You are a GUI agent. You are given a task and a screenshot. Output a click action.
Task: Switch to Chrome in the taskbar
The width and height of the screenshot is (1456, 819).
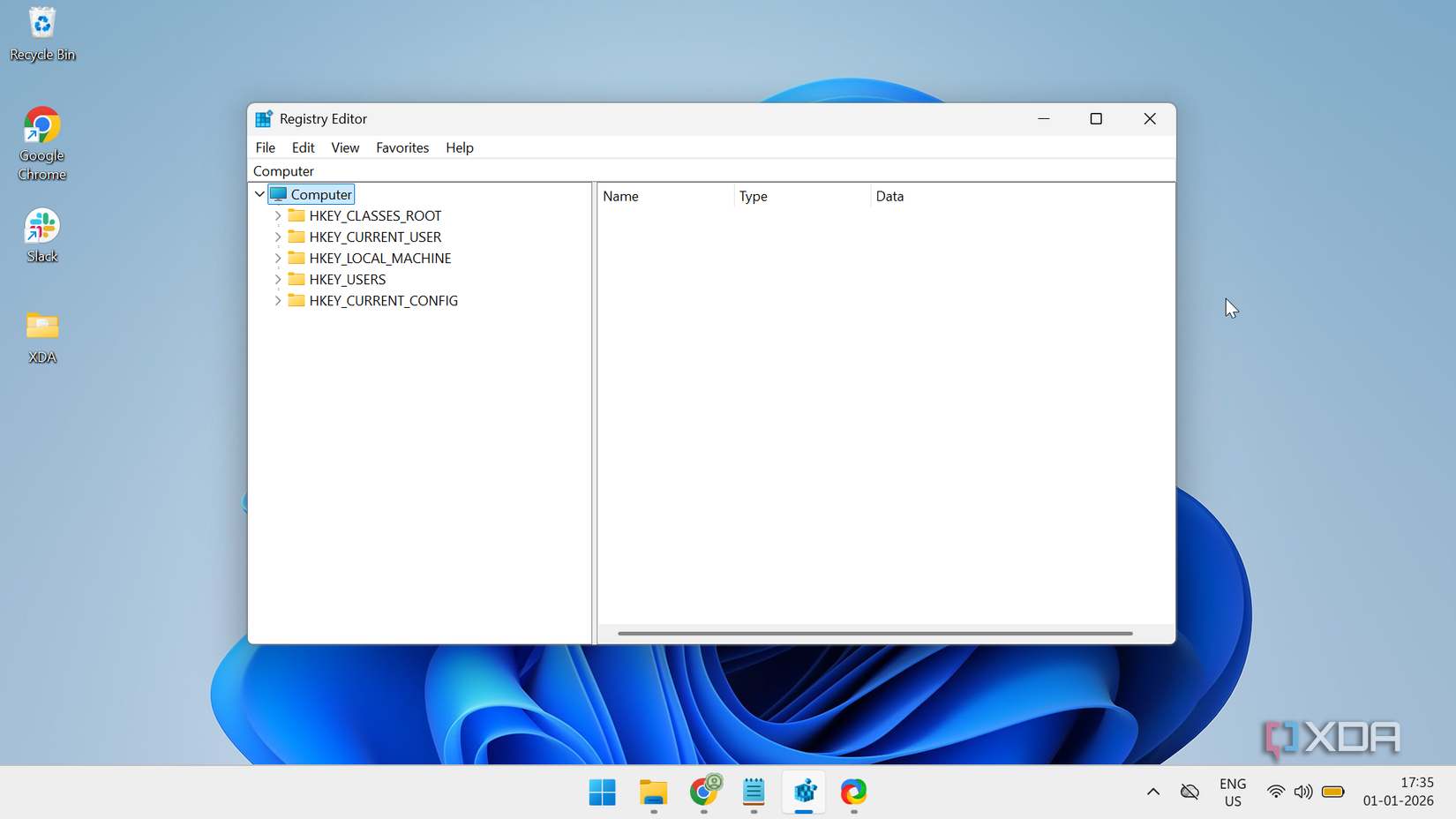click(x=704, y=793)
